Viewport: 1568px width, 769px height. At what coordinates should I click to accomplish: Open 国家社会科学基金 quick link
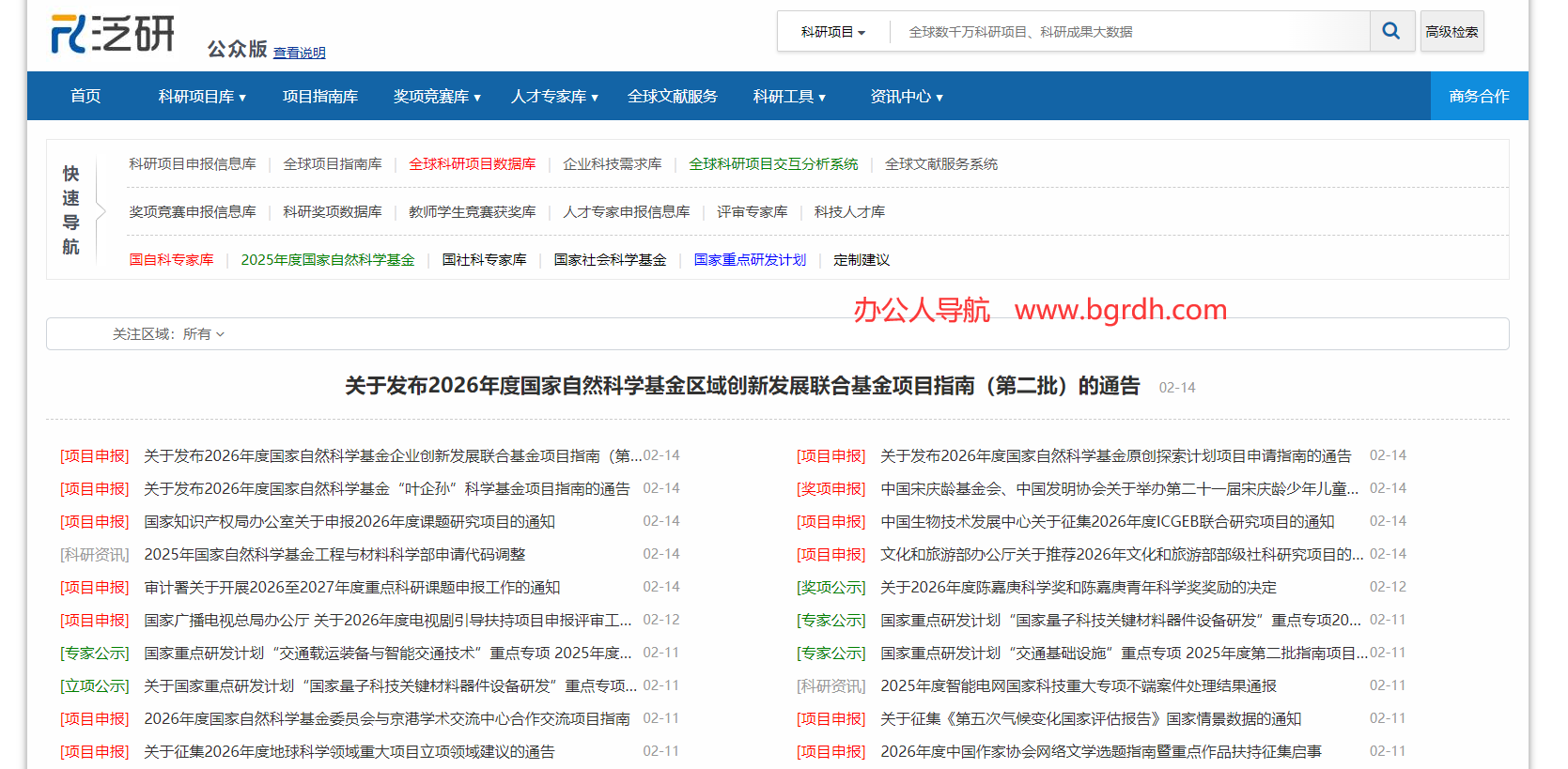click(611, 260)
